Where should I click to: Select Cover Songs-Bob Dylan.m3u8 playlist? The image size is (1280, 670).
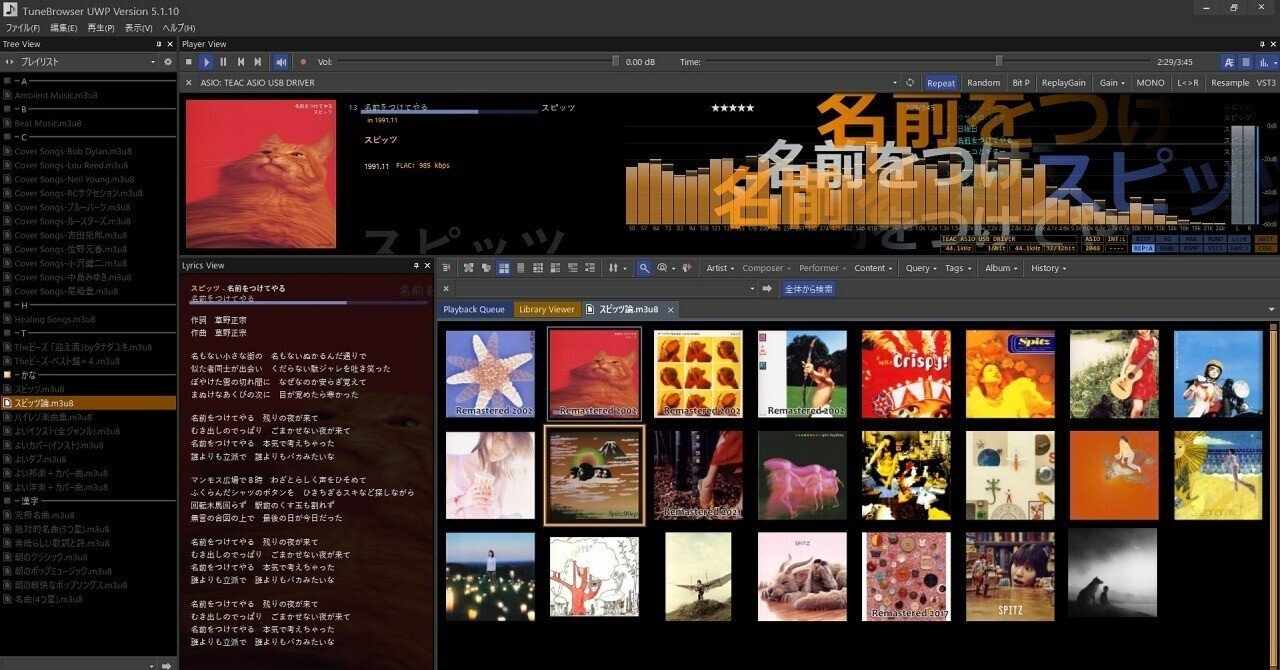click(x=72, y=151)
